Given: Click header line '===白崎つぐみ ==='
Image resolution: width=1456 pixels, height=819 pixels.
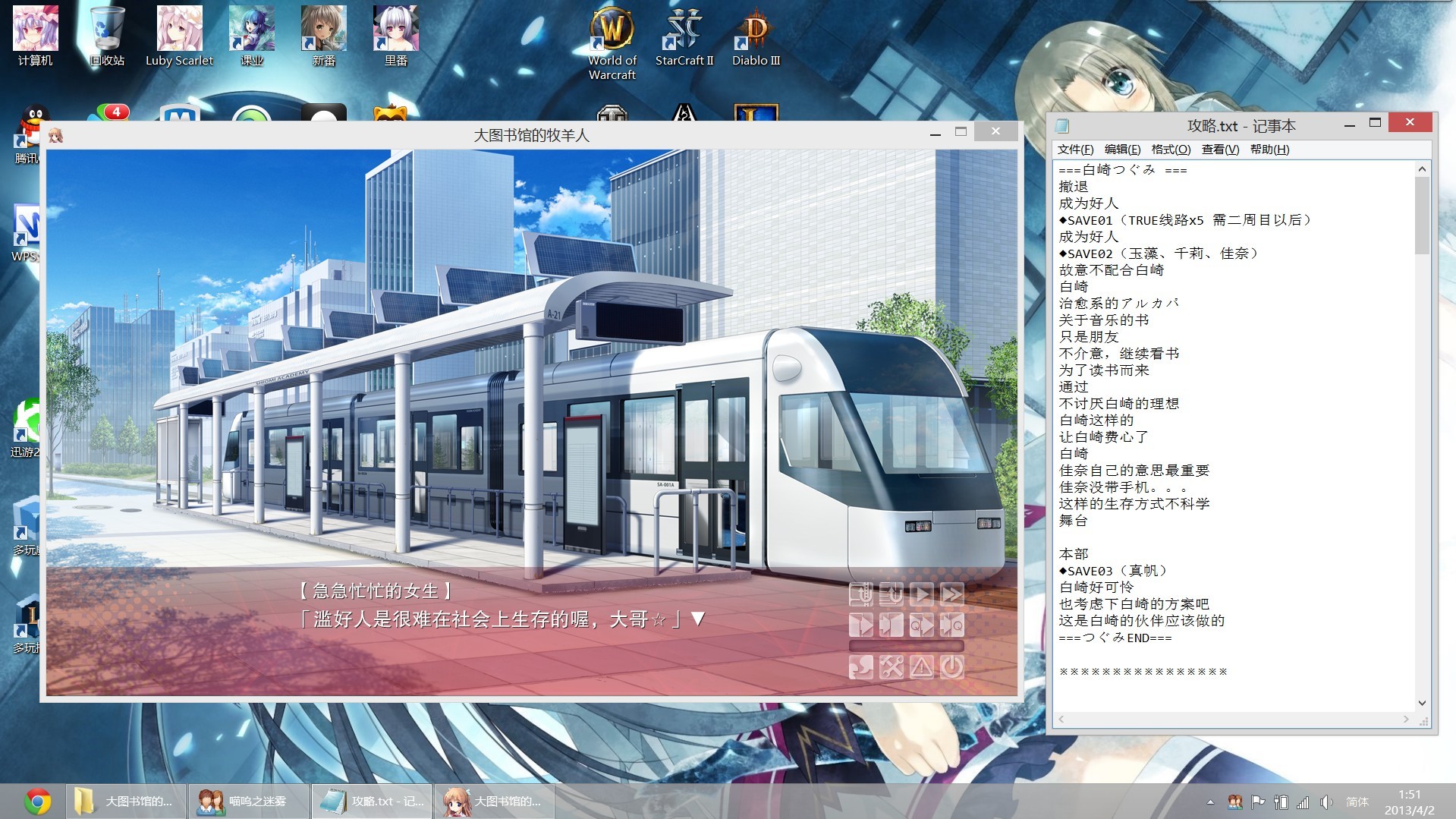Looking at the screenshot, I should (1123, 170).
